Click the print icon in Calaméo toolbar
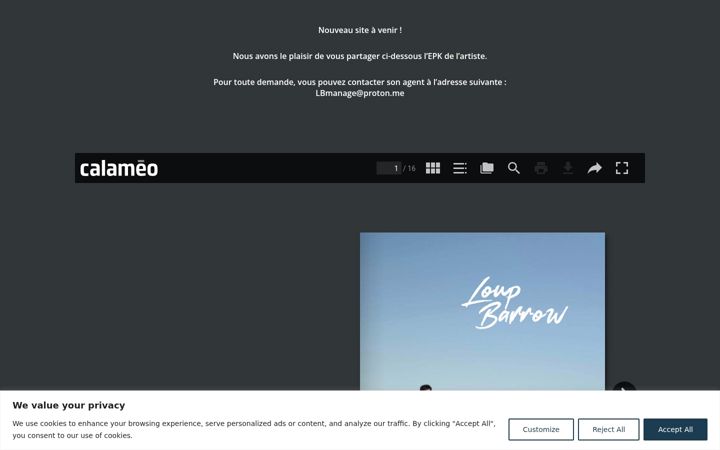Screen dimensions: 720x450 pos(541,168)
